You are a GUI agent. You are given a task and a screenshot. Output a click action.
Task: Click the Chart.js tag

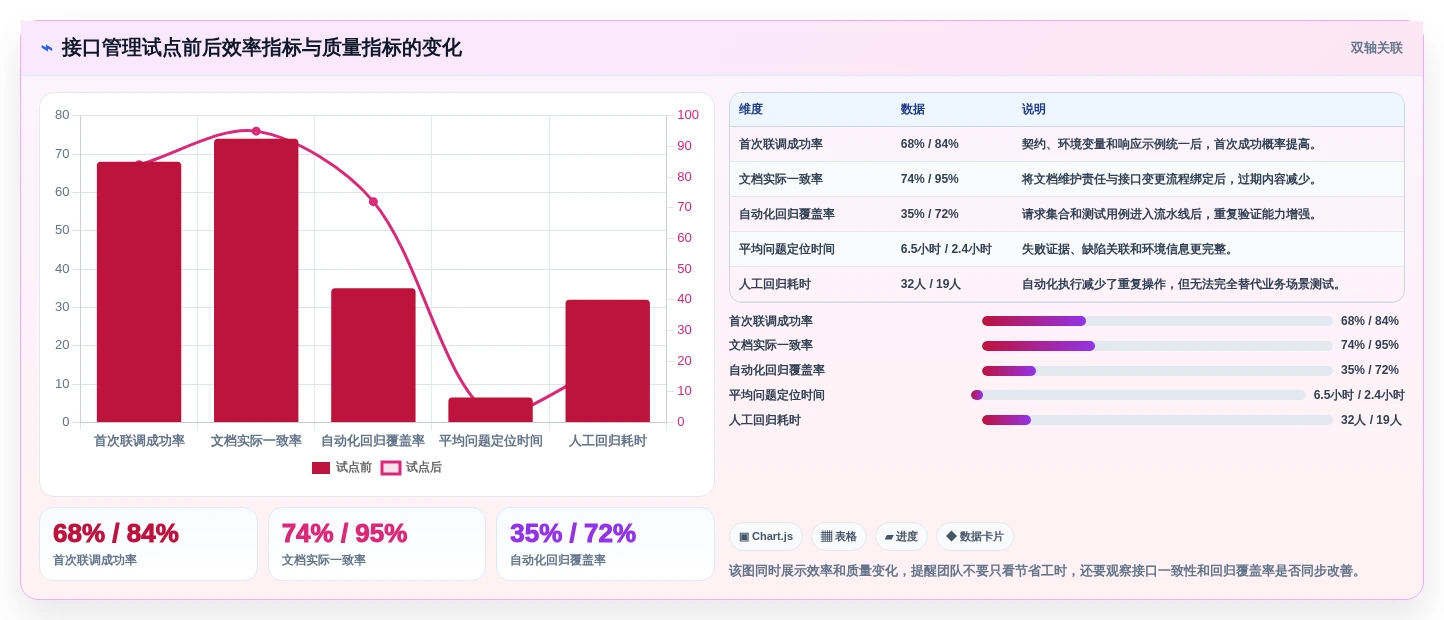tap(766, 536)
